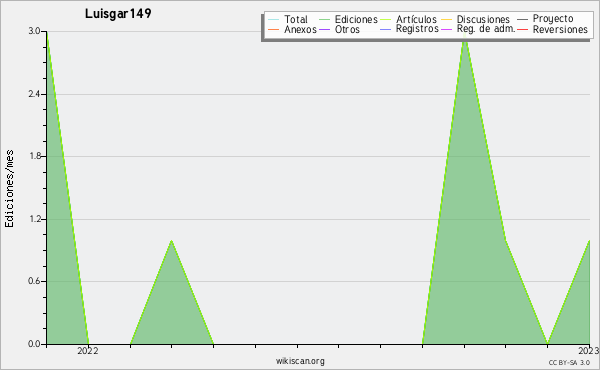The height and width of the screenshot is (370, 600).
Task: Click the 1.8 y-axis value
Action: pyautogui.click(x=34, y=156)
